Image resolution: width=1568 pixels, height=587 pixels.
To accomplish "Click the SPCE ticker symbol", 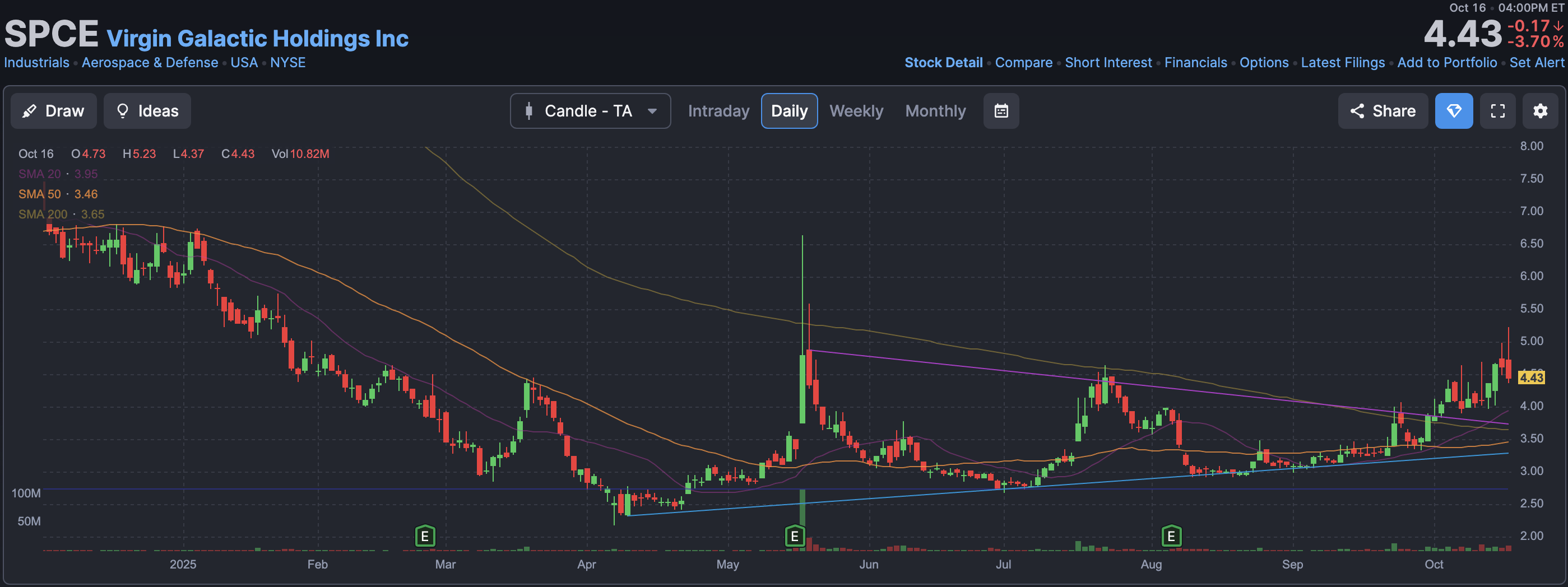I will pos(51,34).
